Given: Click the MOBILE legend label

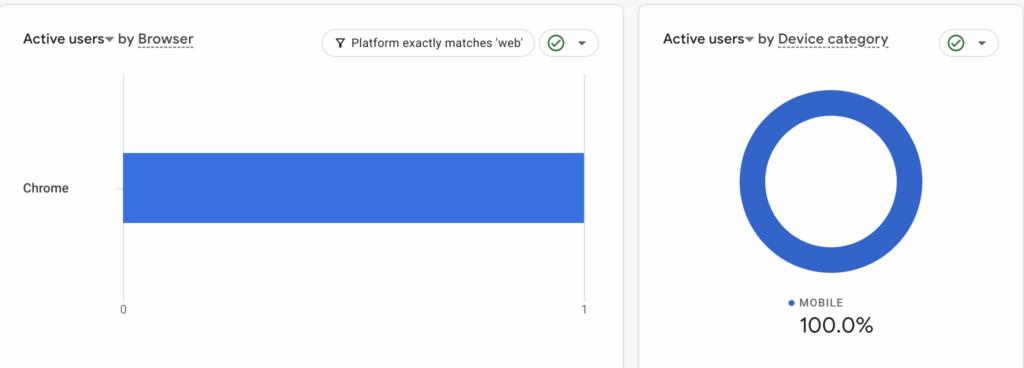Looking at the screenshot, I should pyautogui.click(x=821, y=303).
